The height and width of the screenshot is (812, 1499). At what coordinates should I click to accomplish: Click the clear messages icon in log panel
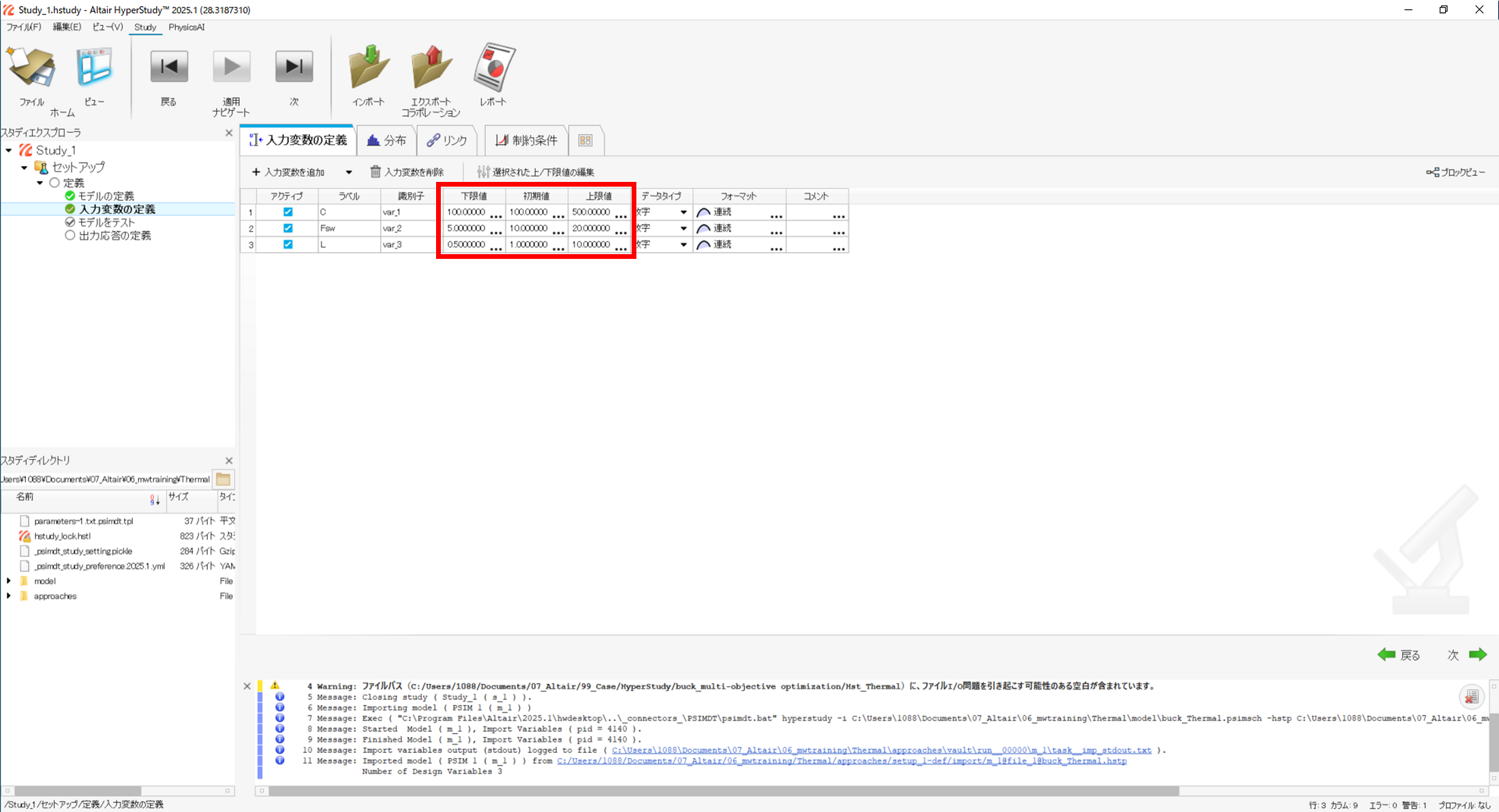pos(1471,696)
